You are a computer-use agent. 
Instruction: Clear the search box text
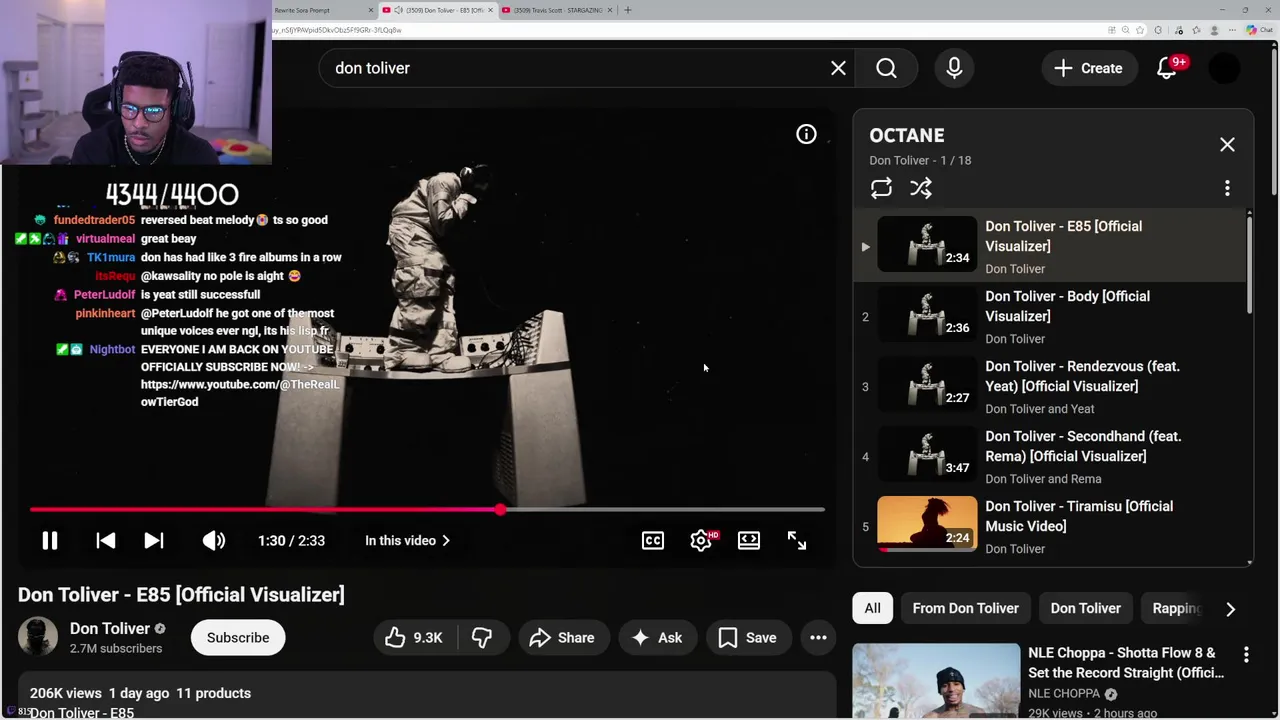[838, 68]
